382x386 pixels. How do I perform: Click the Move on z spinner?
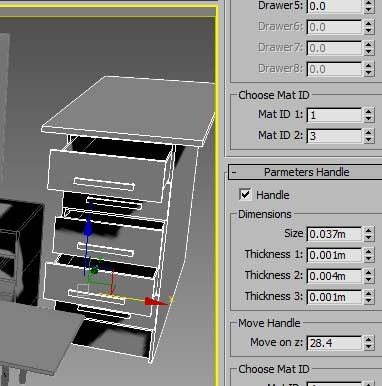369,343
